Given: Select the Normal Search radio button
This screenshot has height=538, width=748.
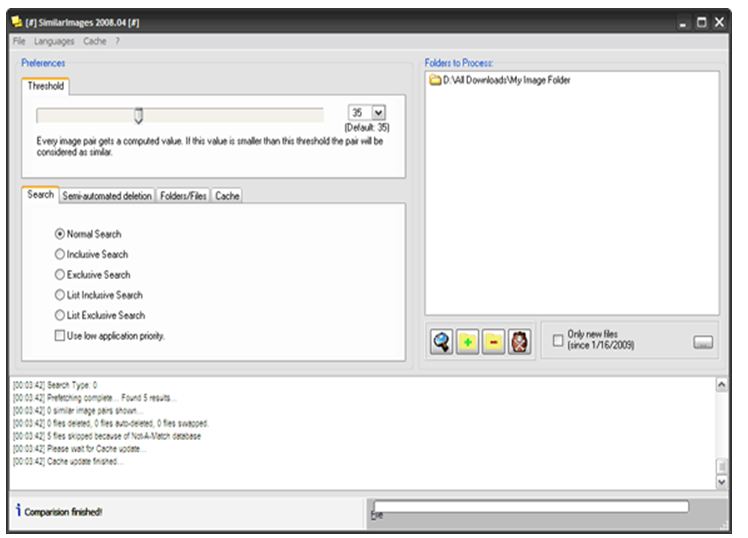Looking at the screenshot, I should 60,234.
